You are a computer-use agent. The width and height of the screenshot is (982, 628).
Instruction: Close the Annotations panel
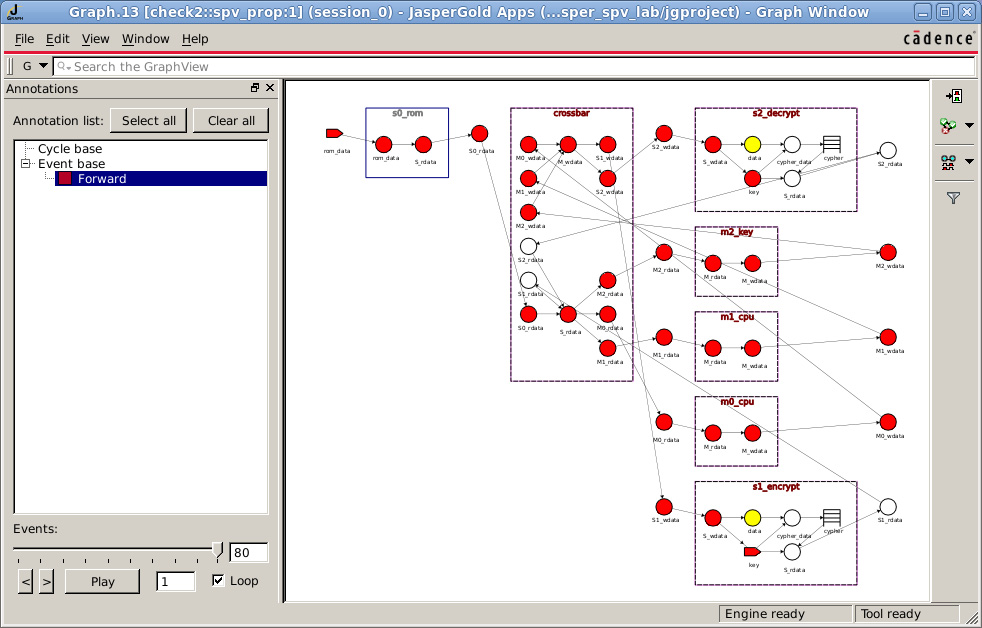point(270,88)
